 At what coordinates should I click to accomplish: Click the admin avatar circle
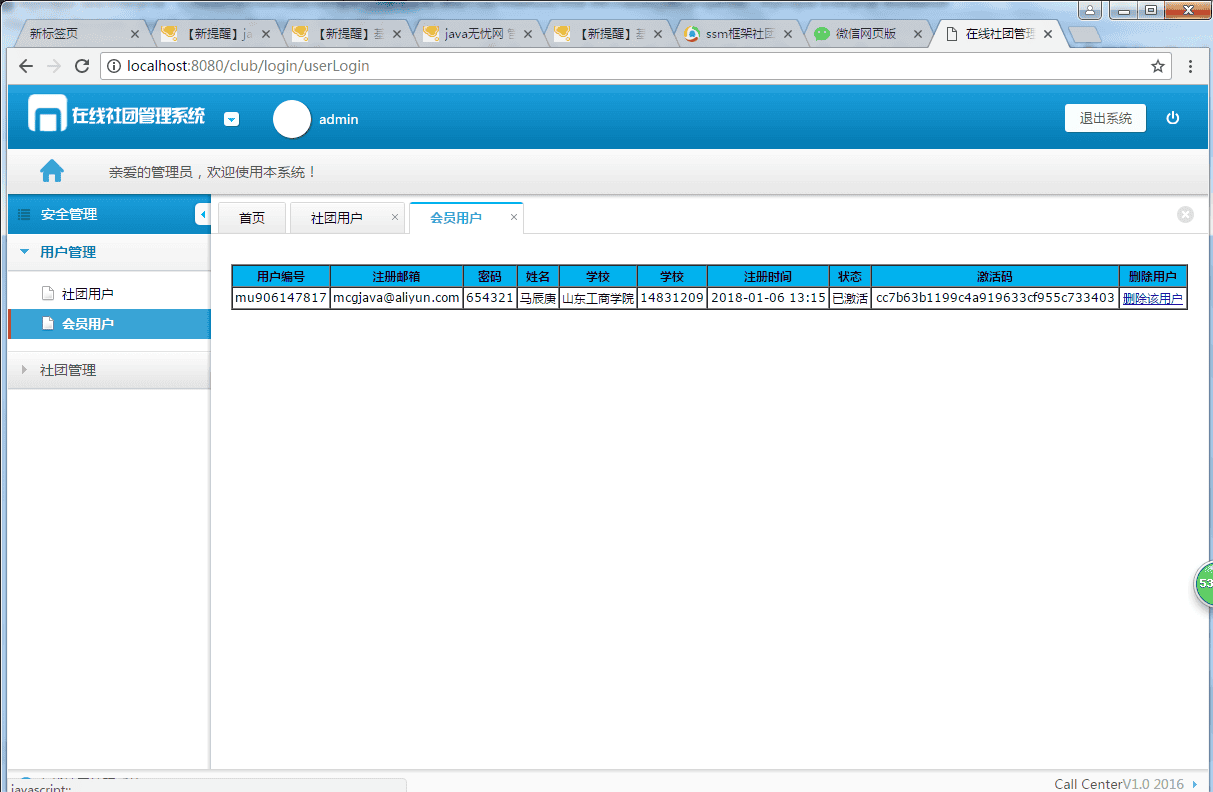pos(292,119)
